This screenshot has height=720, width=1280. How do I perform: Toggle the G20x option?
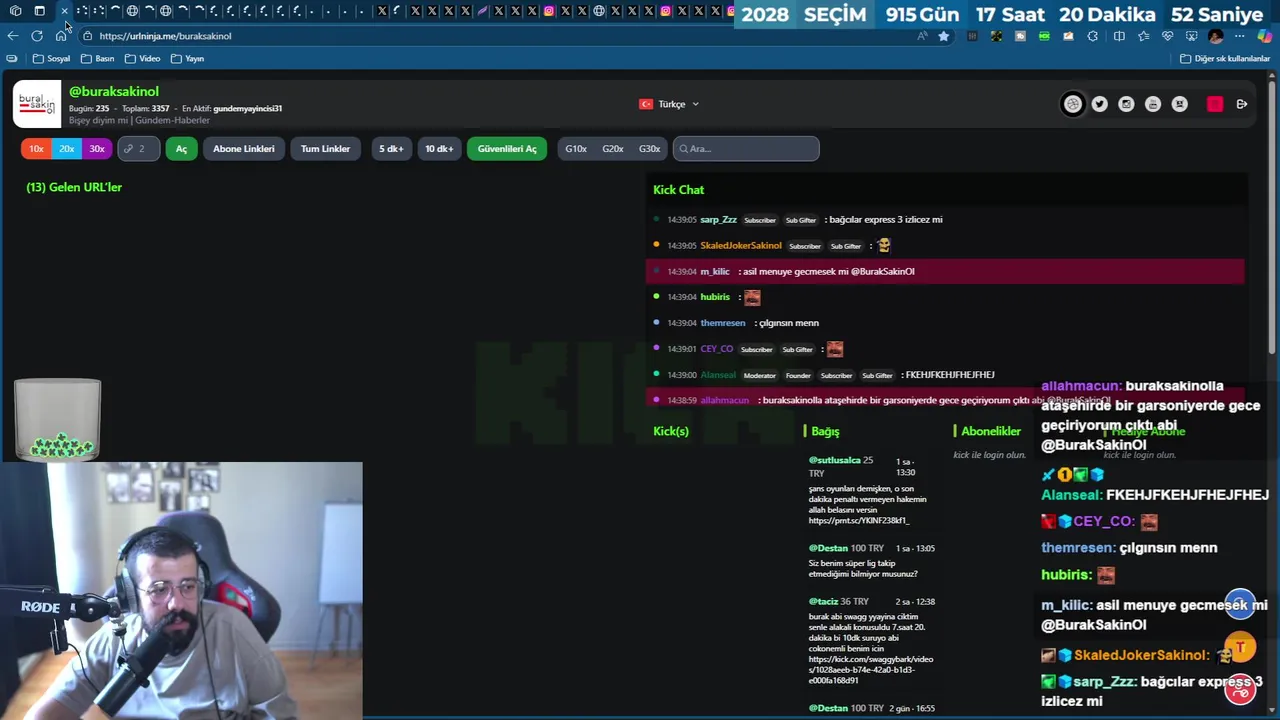click(x=613, y=149)
